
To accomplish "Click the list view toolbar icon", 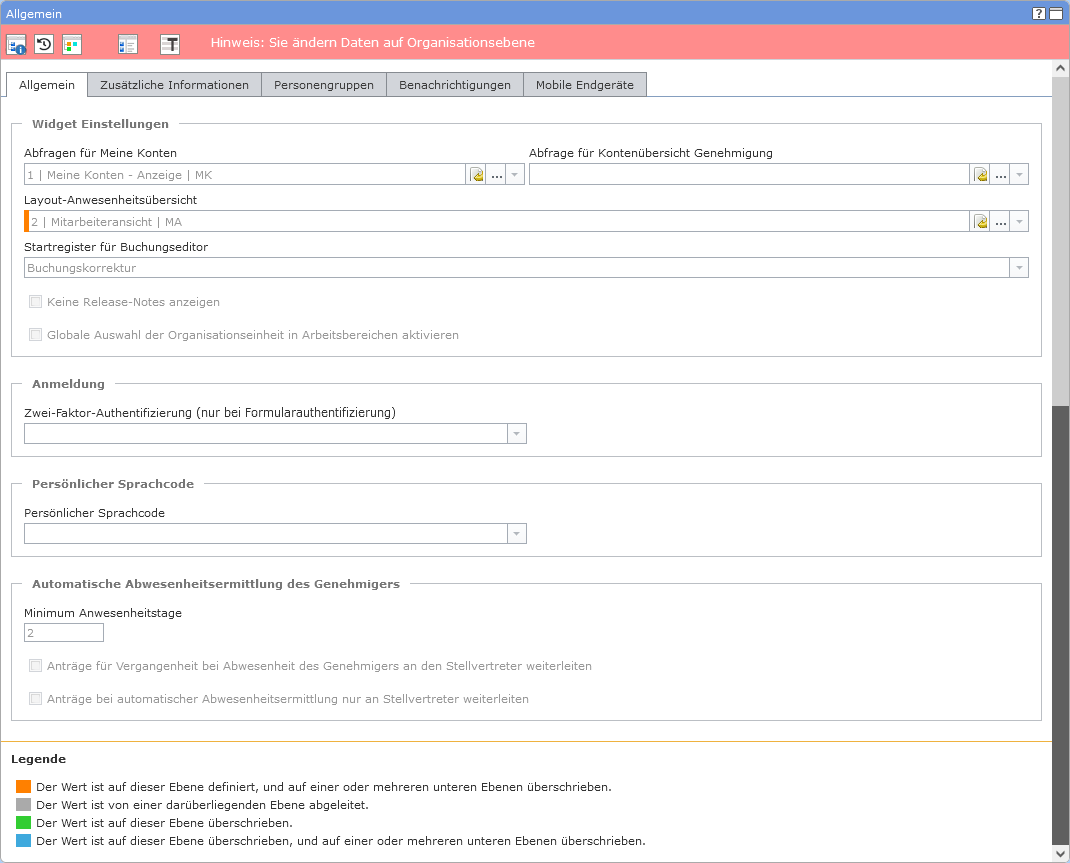I will 127,44.
